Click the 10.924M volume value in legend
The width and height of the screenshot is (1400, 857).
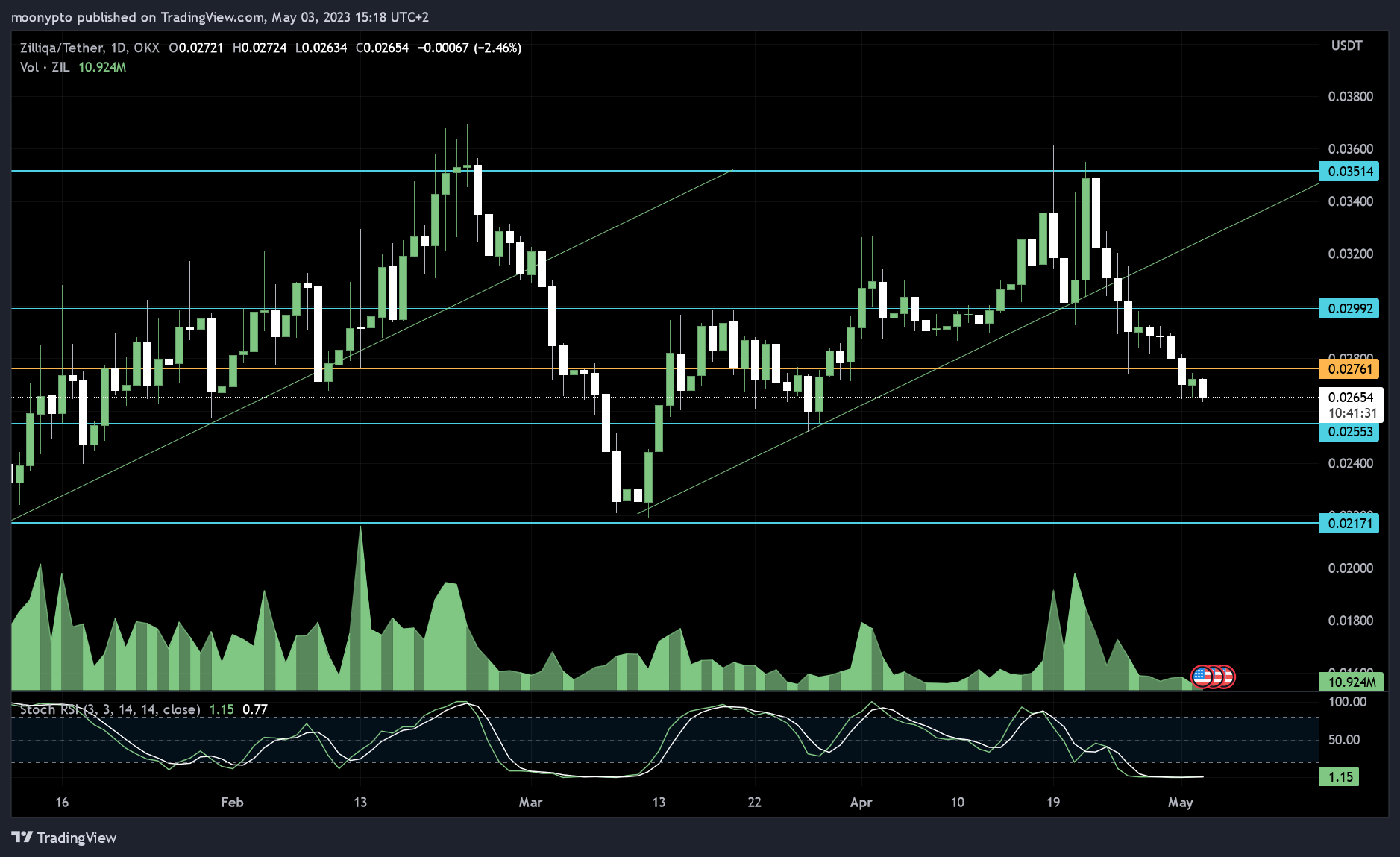102,67
